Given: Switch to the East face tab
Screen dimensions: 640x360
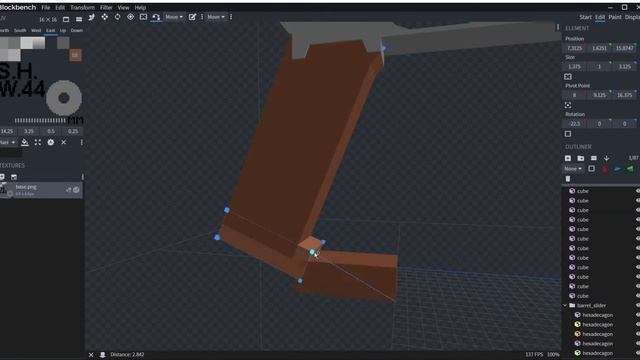Looking at the screenshot, I should (50, 30).
